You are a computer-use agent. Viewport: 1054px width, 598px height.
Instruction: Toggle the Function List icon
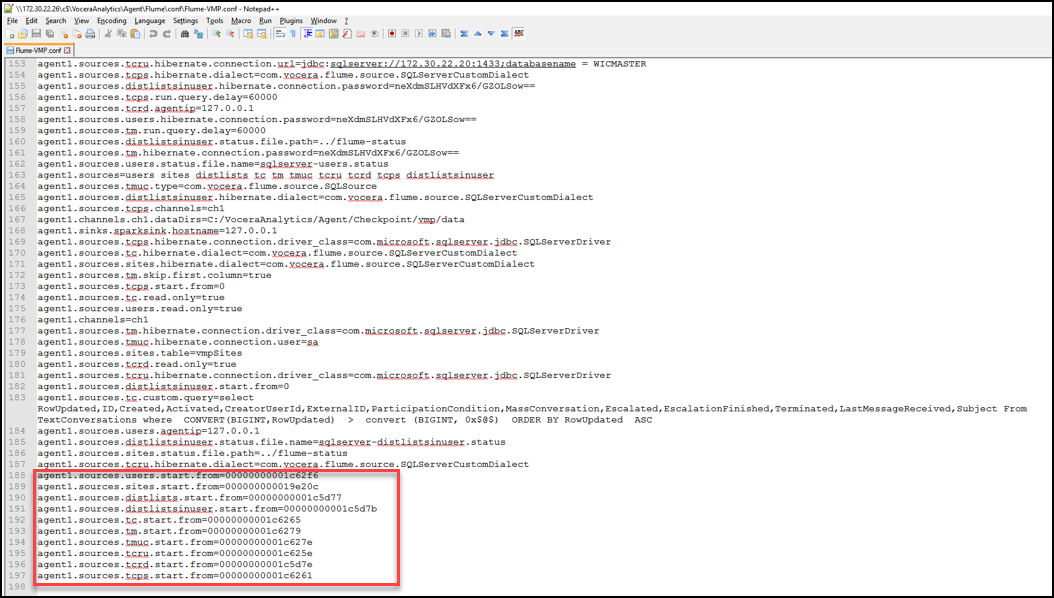coord(346,34)
